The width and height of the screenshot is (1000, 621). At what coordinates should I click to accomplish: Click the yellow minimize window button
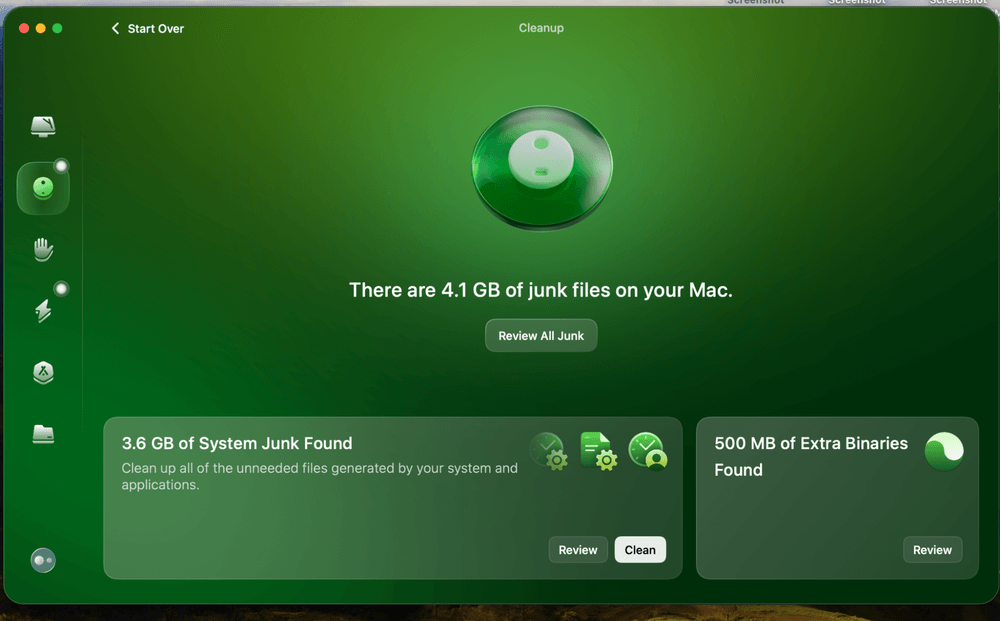click(x=41, y=28)
